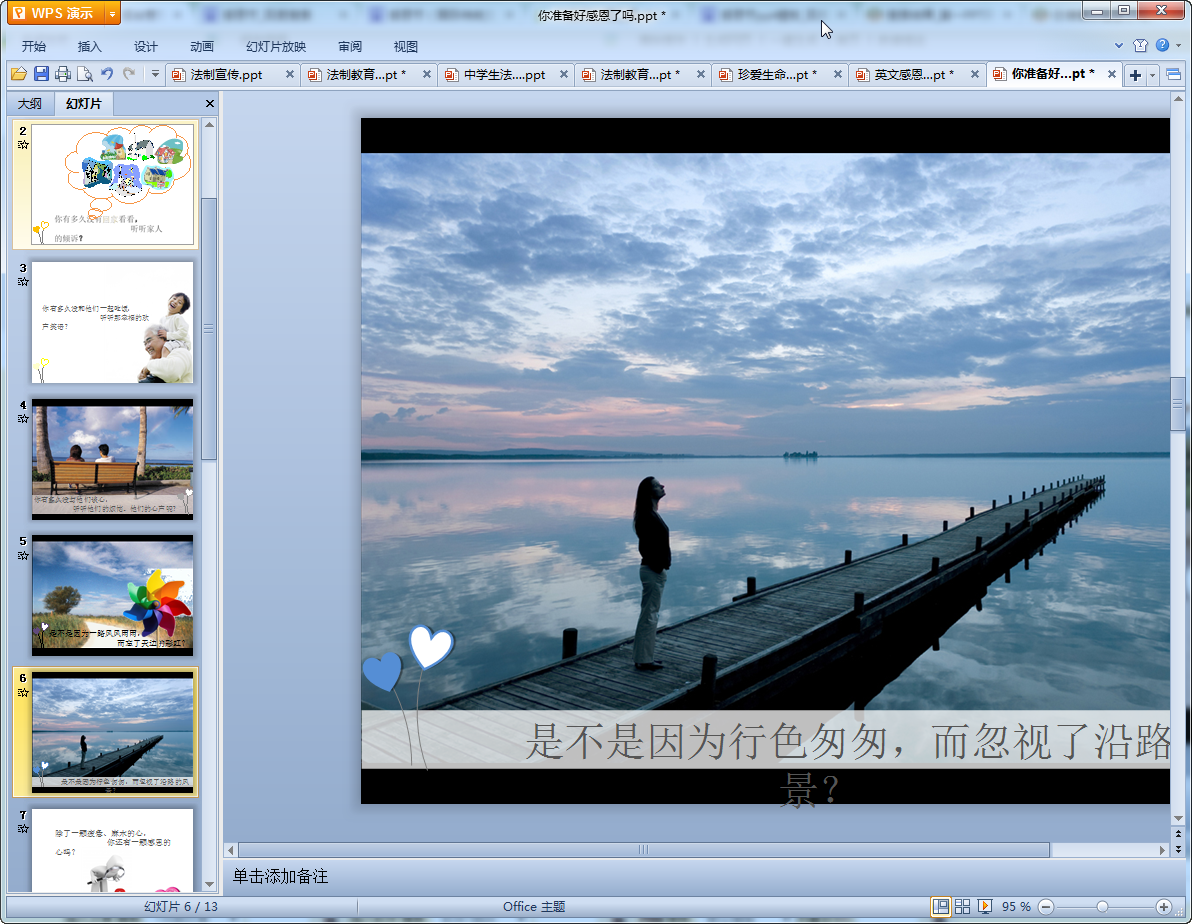
Task: Switch to the 法制宣传.ppt document tab
Action: [226, 75]
